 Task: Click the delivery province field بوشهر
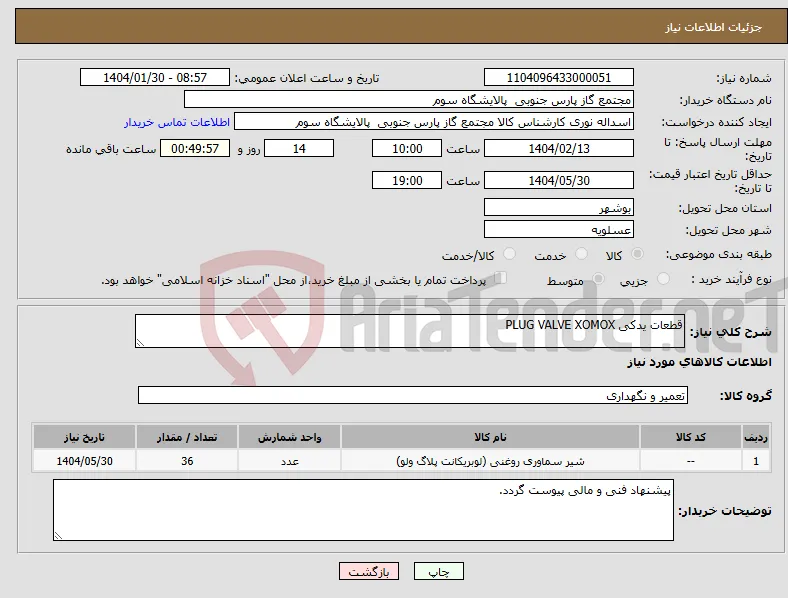pos(559,208)
